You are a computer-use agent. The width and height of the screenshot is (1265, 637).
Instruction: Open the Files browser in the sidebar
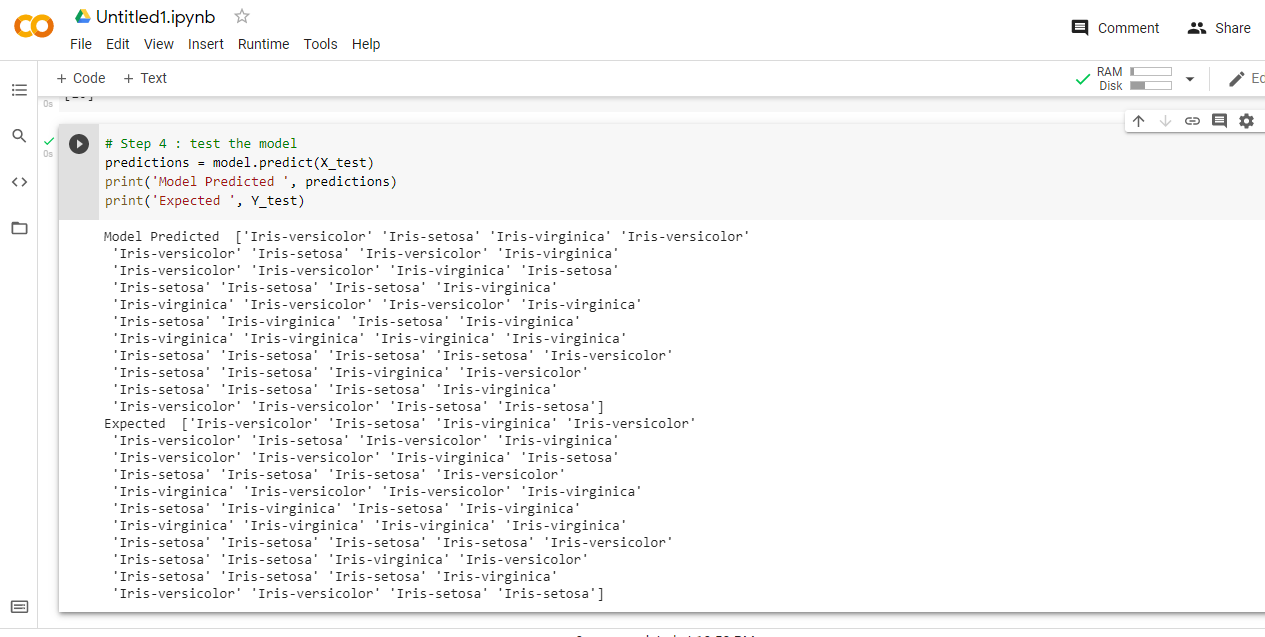[19, 228]
